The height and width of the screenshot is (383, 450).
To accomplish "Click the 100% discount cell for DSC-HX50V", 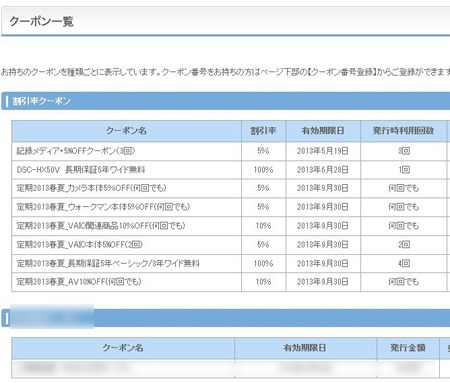I will point(263,170).
